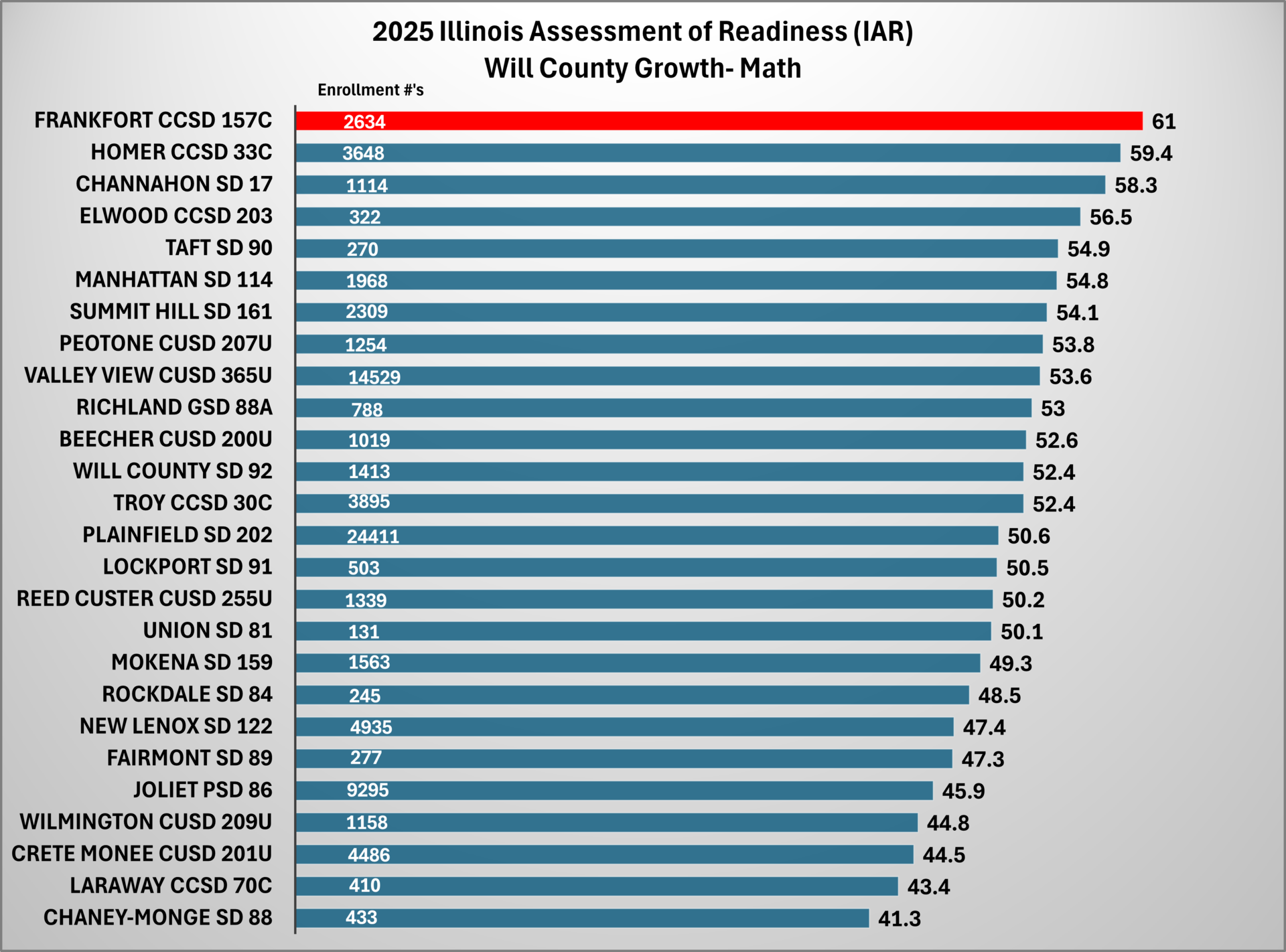Click the 'FAIRMONT SD 89' label
This screenshot has height=952, width=1286.
point(190,758)
